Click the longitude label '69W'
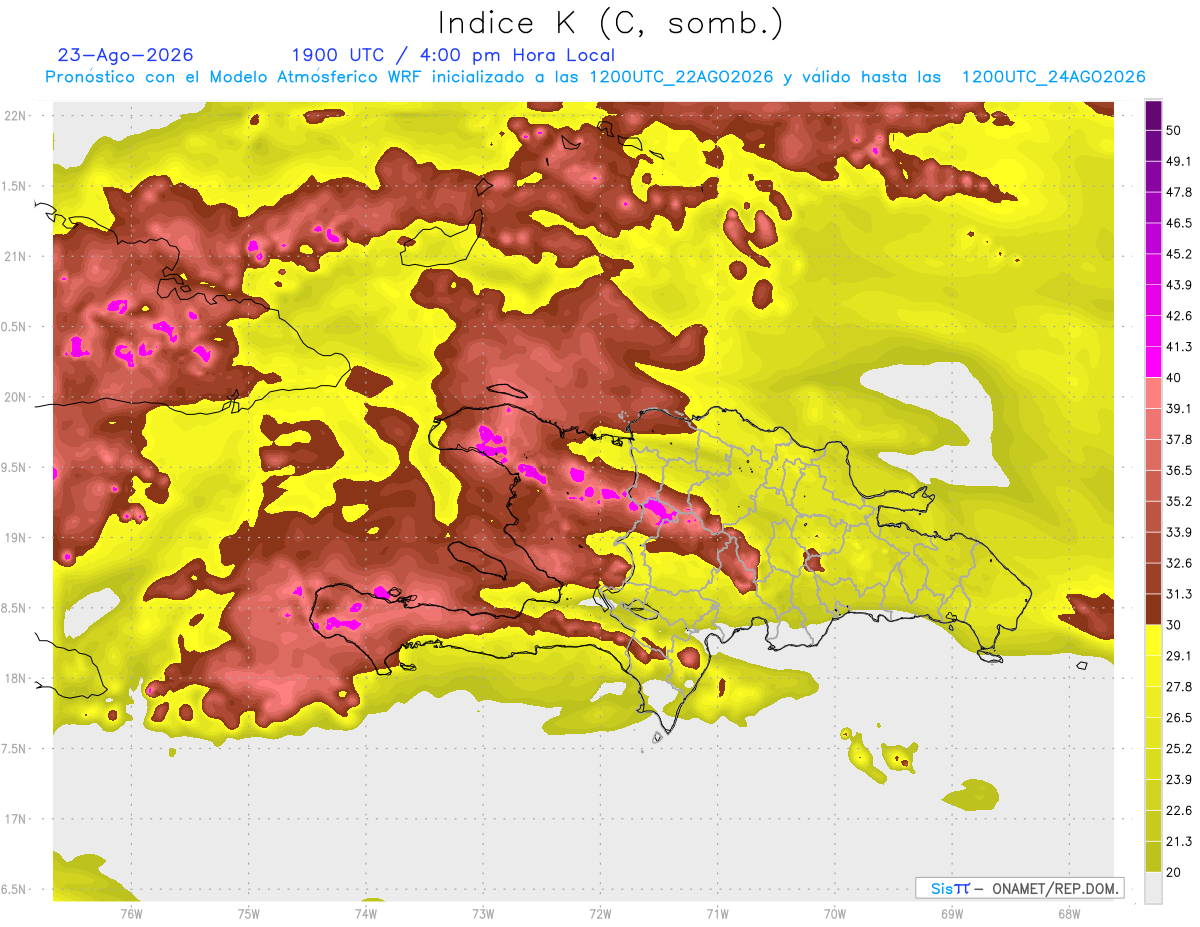The height and width of the screenshot is (927, 1200). [x=952, y=914]
